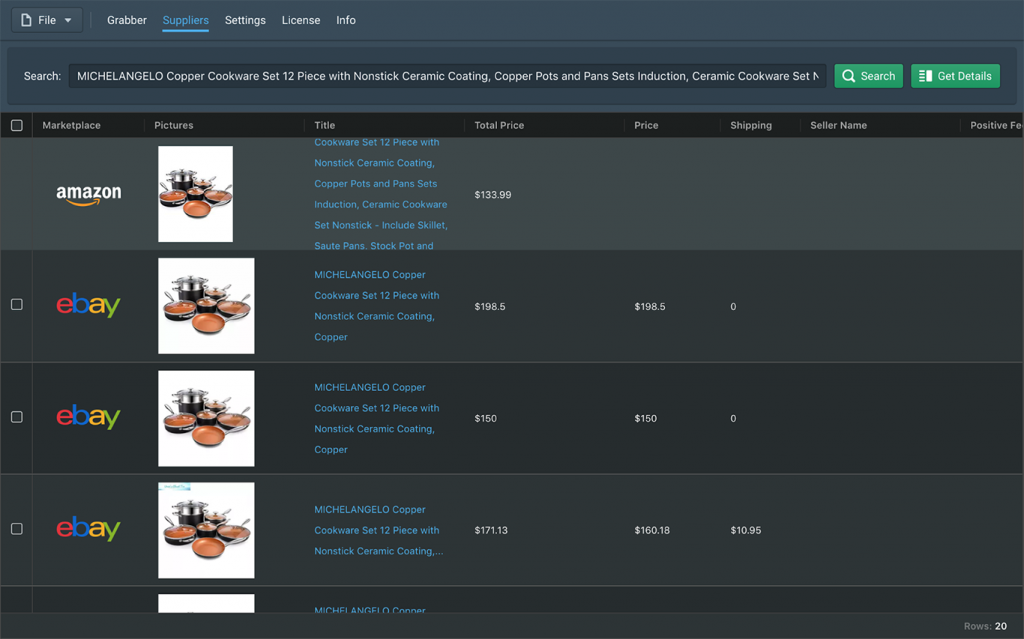1024x639 pixels.
Task: Expand the File dropdown arrow
Action: [x=68, y=20]
